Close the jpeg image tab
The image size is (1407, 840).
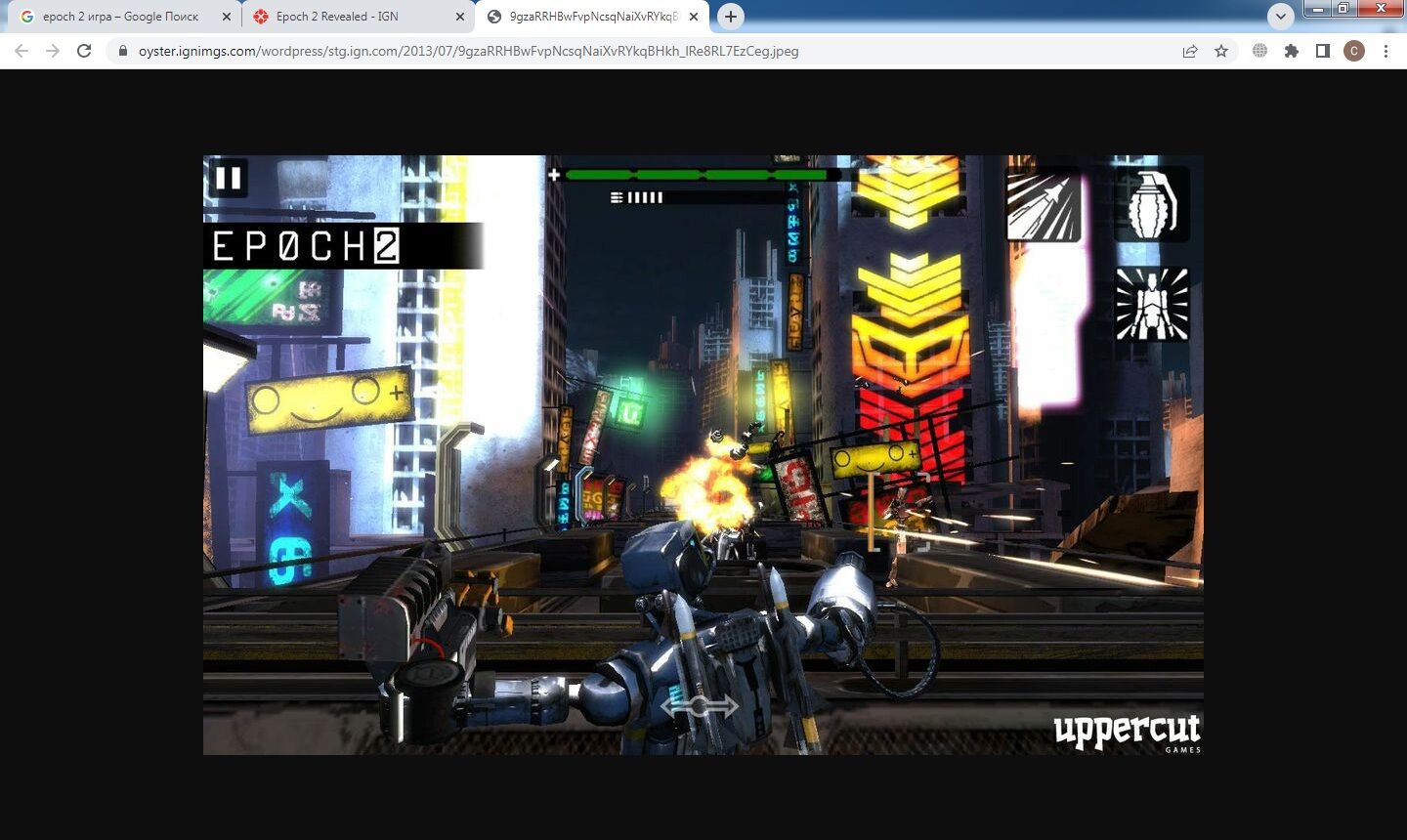[693, 17]
